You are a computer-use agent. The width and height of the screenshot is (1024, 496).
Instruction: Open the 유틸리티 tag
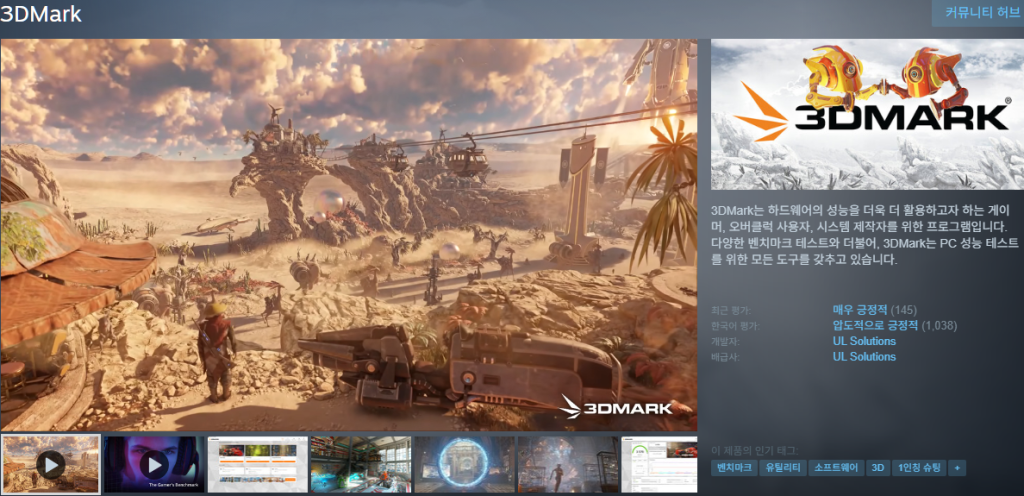(782, 468)
